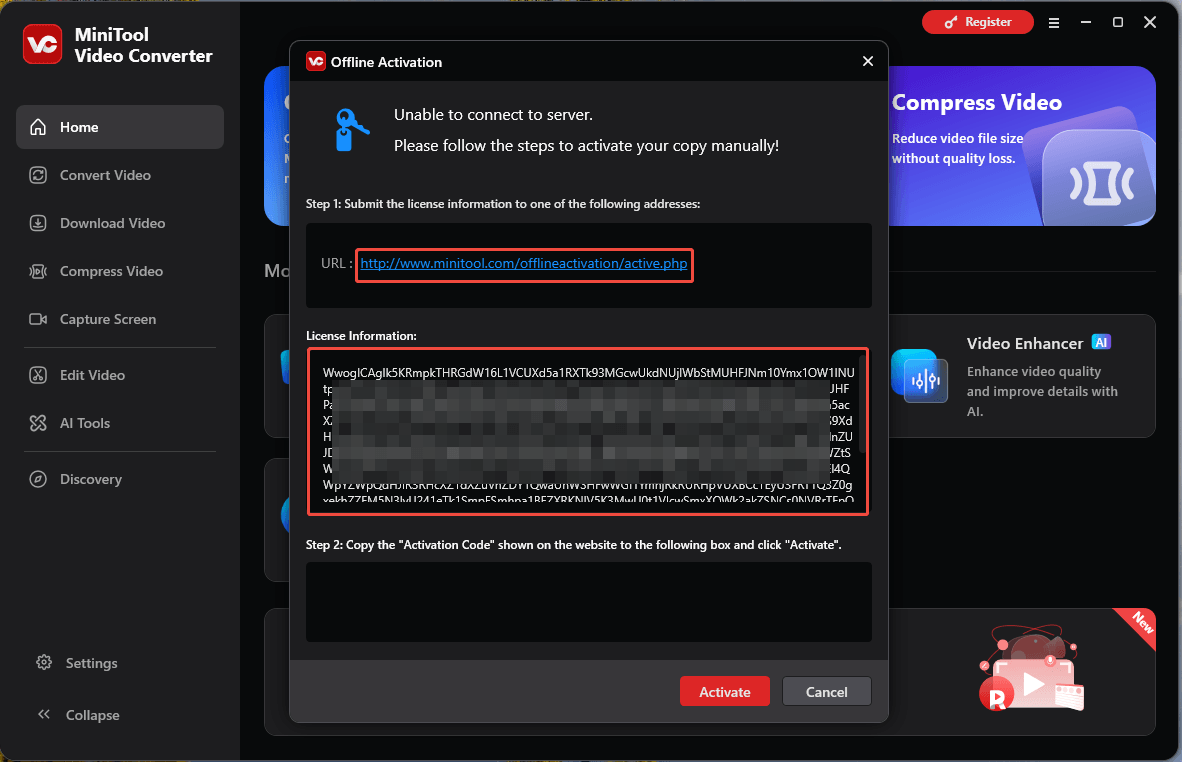Select Edit Video in the sidebar
The image size is (1182, 762).
point(120,375)
